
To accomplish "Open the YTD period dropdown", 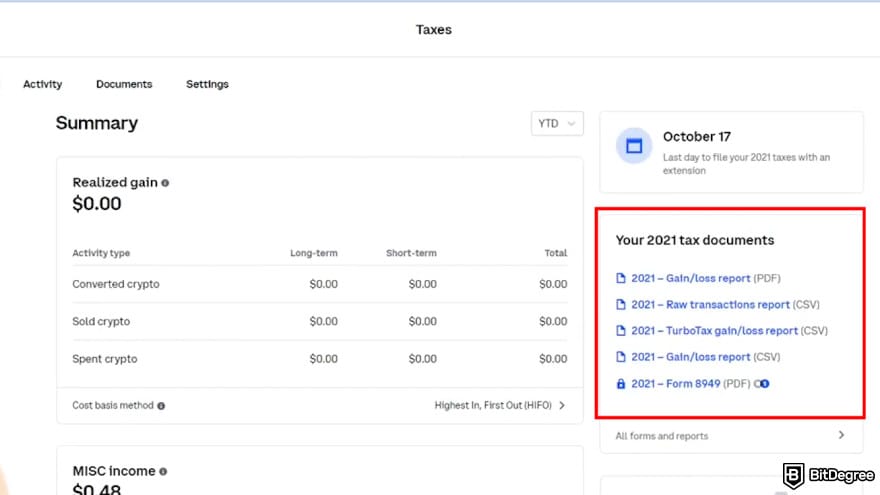I will [557, 123].
